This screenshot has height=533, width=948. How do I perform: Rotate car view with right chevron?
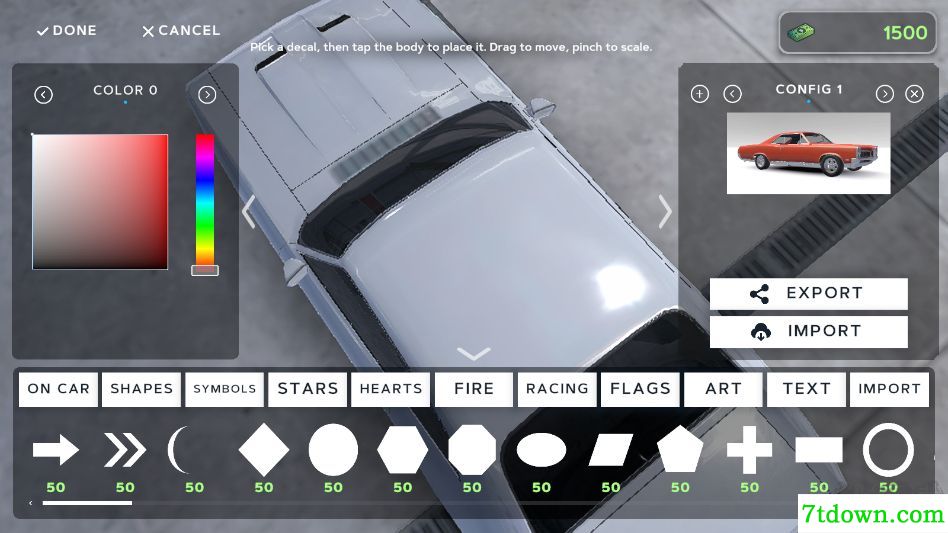(665, 212)
